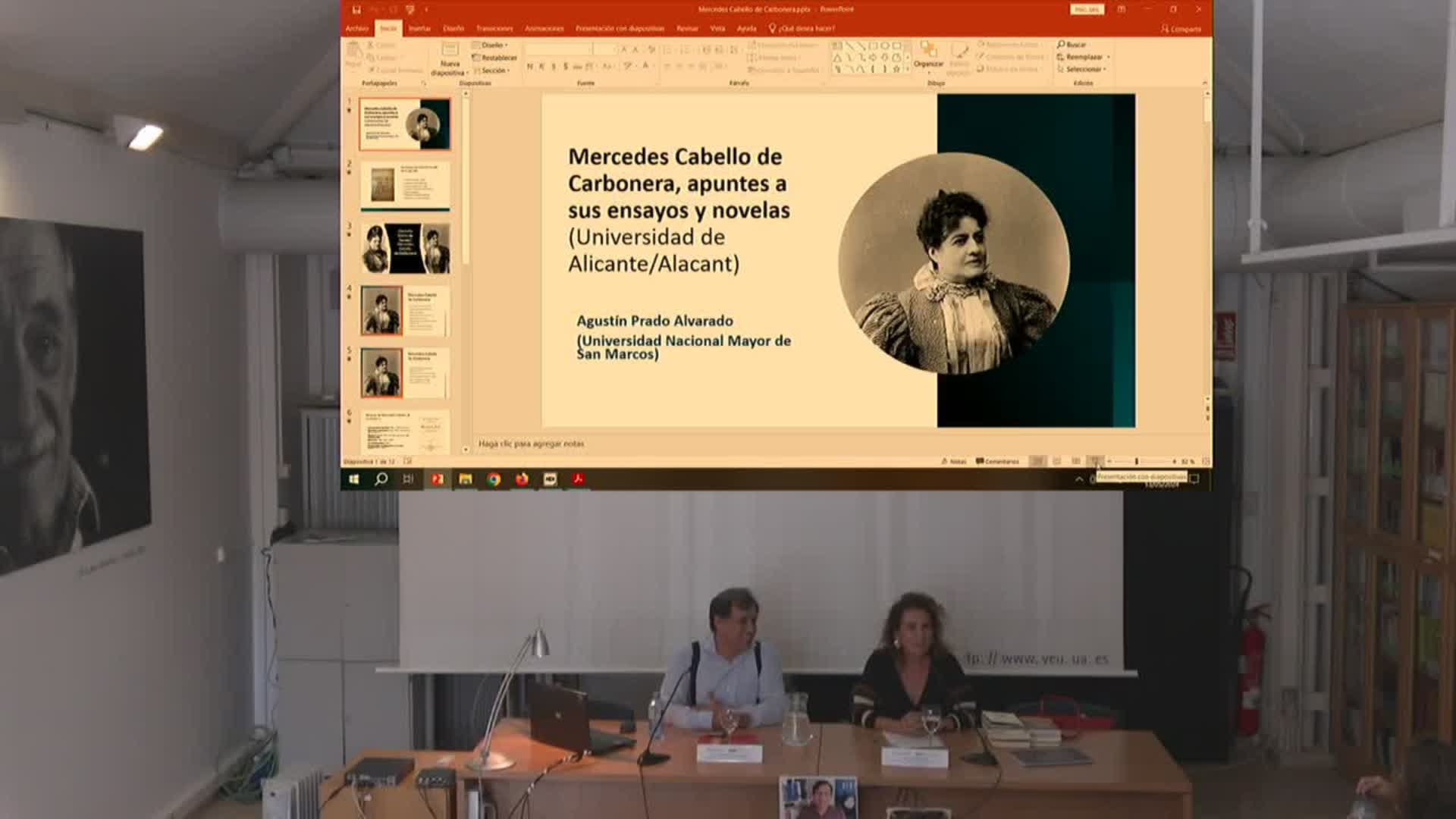The image size is (1456, 819).
Task: Expand the slide Diseño layout dropdown
Action: point(490,45)
